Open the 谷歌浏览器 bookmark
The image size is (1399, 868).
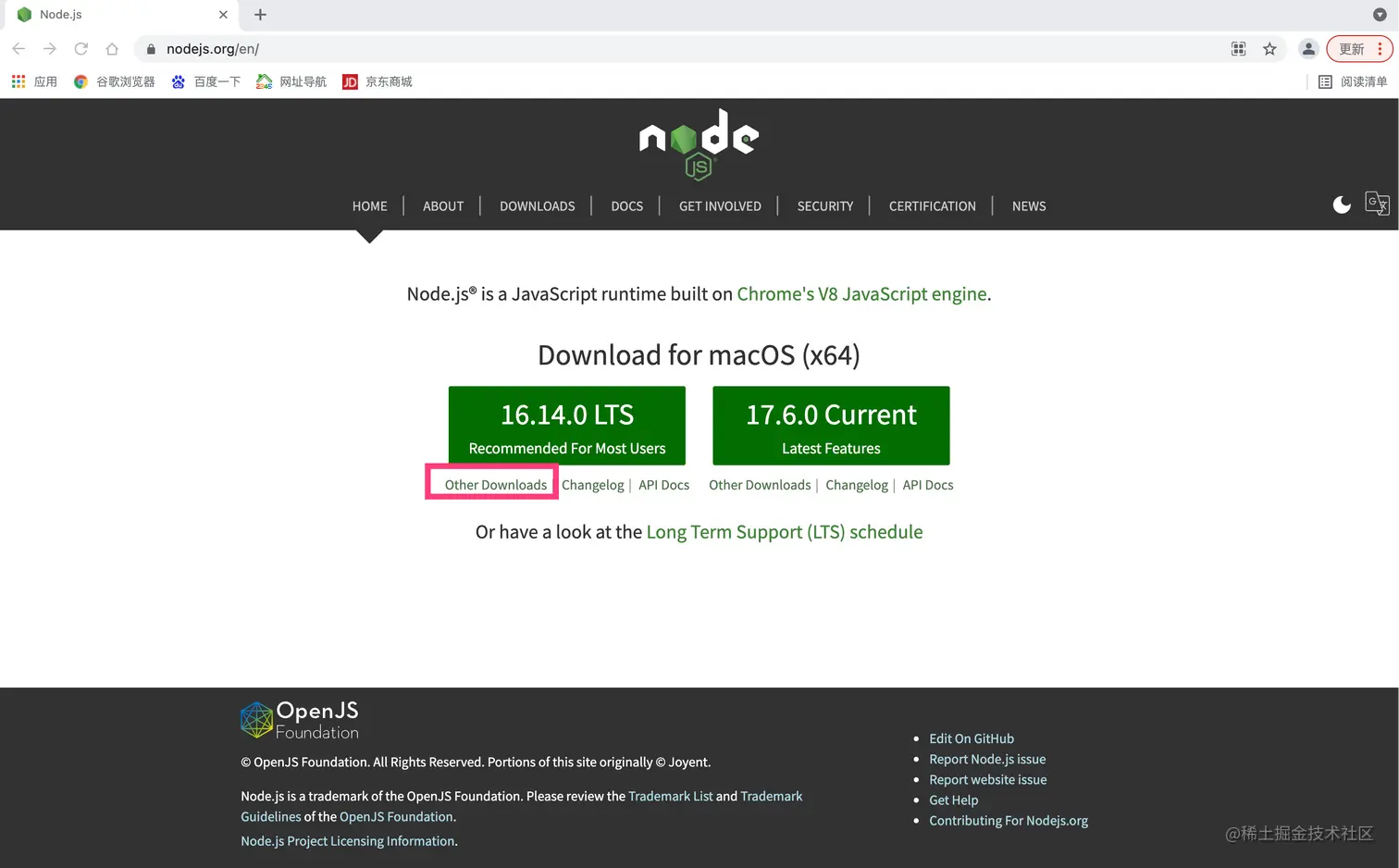pyautogui.click(x=115, y=82)
